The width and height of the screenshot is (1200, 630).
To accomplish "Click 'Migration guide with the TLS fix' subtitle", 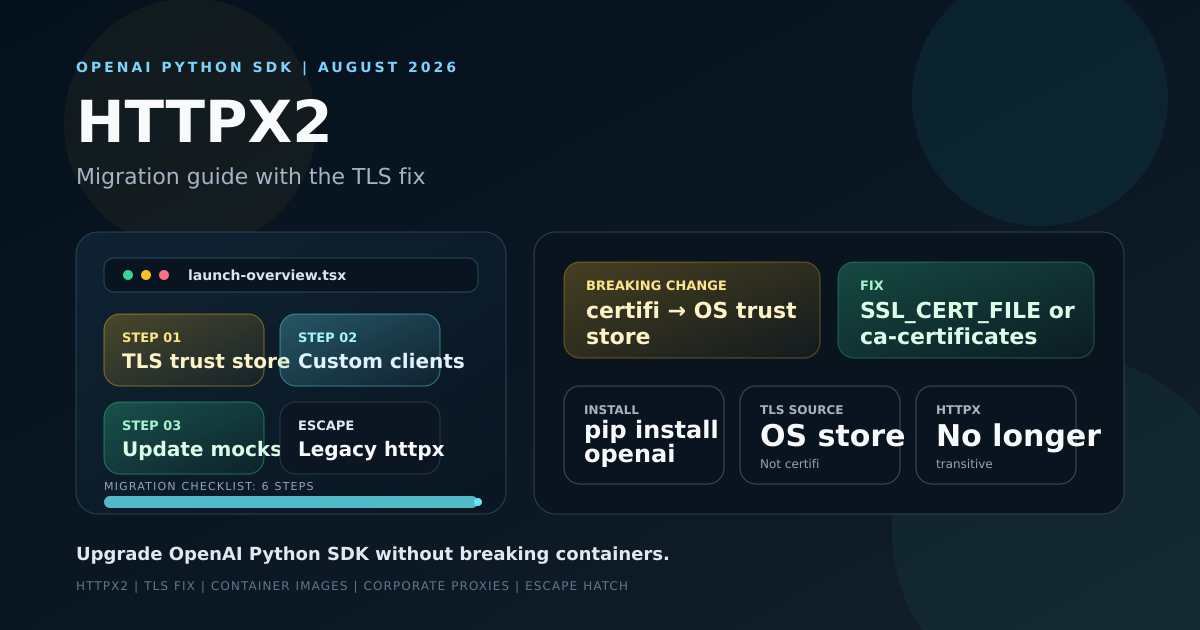I will 251,177.
